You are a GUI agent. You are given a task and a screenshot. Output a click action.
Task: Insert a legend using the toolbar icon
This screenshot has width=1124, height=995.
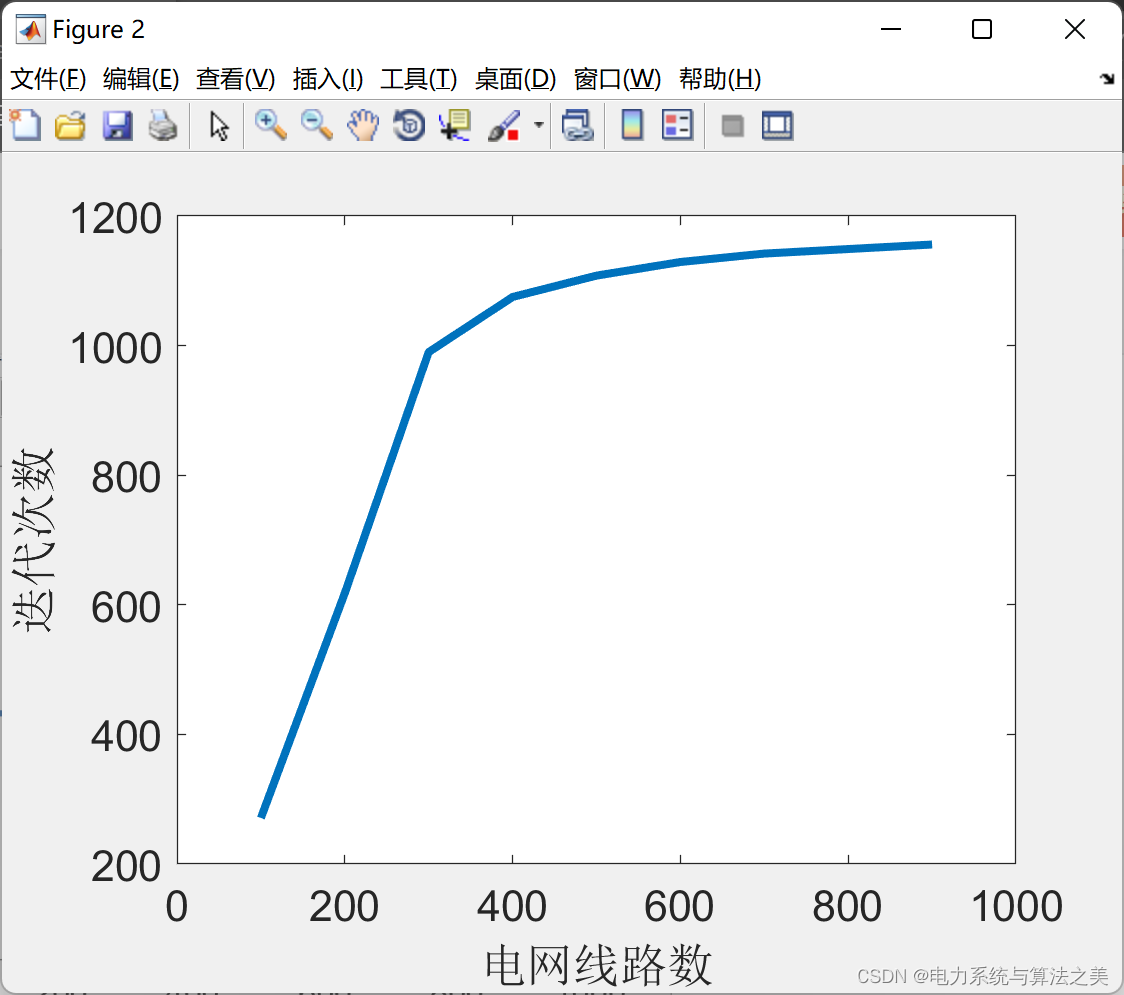(x=677, y=125)
